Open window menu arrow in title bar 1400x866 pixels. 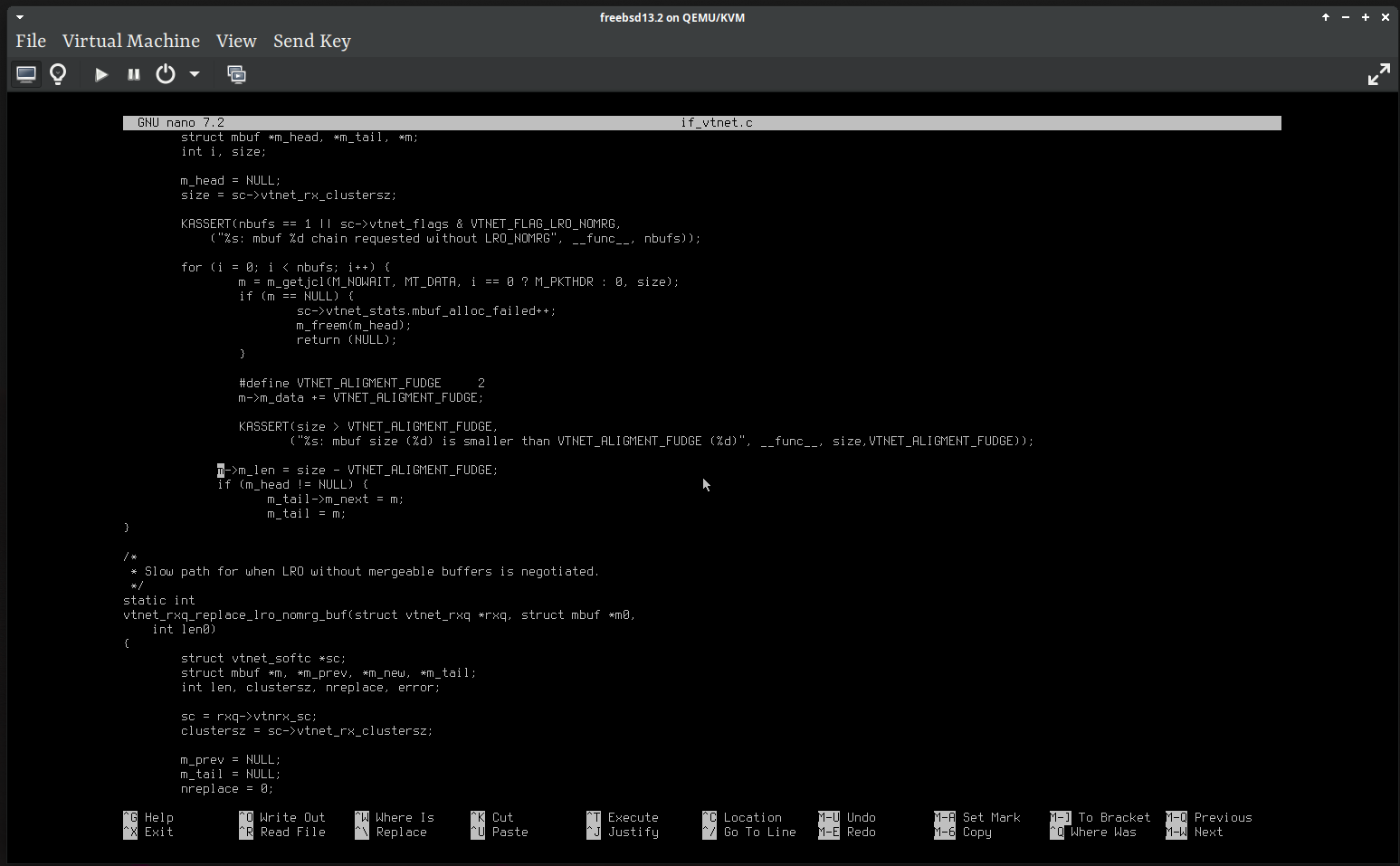pyautogui.click(x=20, y=17)
